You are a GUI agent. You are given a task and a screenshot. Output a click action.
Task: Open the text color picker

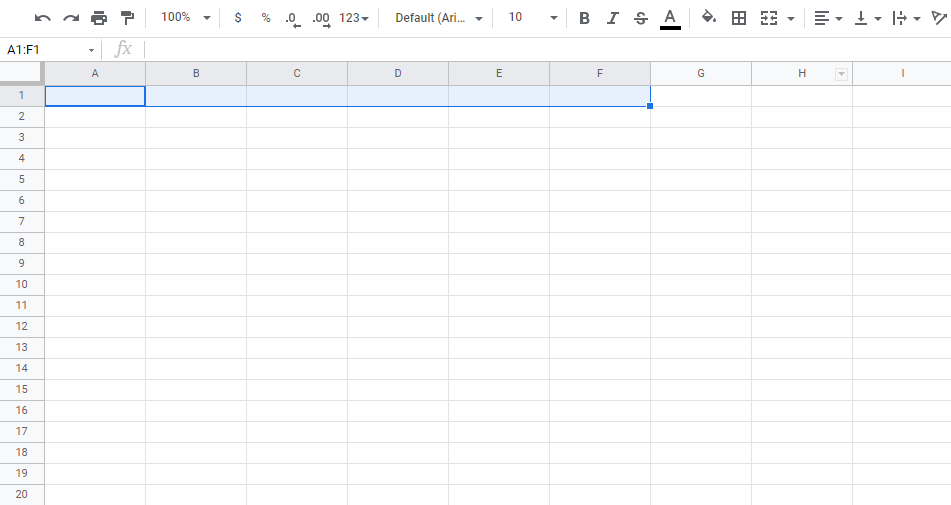click(670, 18)
